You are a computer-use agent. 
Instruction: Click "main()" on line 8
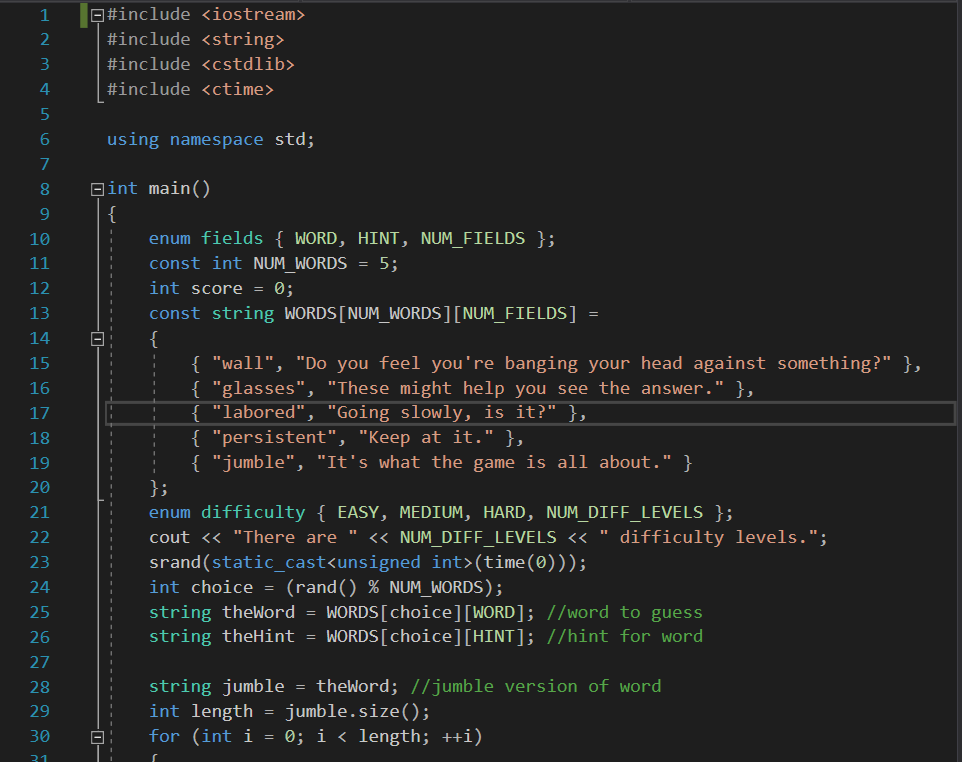pos(179,189)
